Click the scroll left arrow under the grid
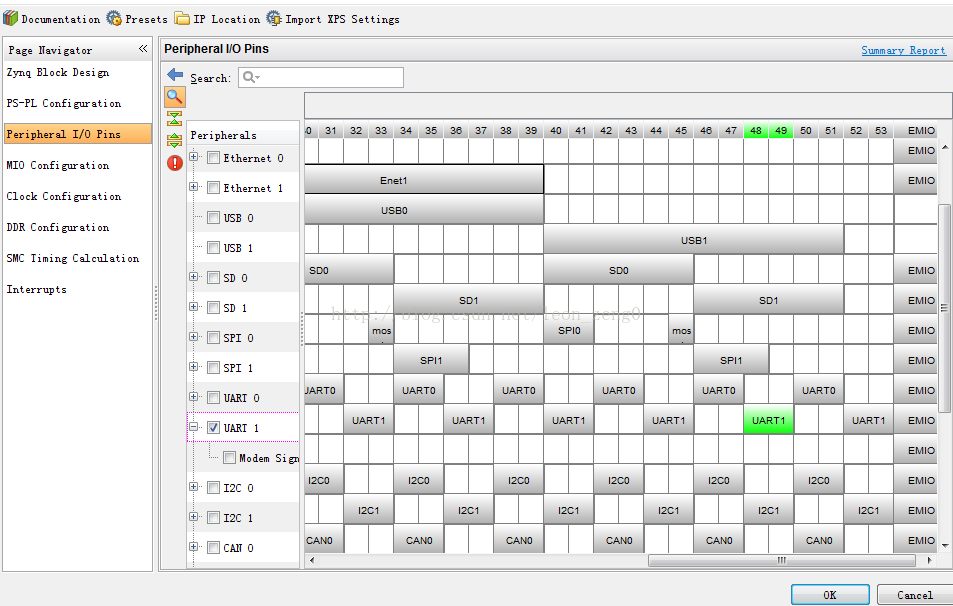 coord(312,560)
